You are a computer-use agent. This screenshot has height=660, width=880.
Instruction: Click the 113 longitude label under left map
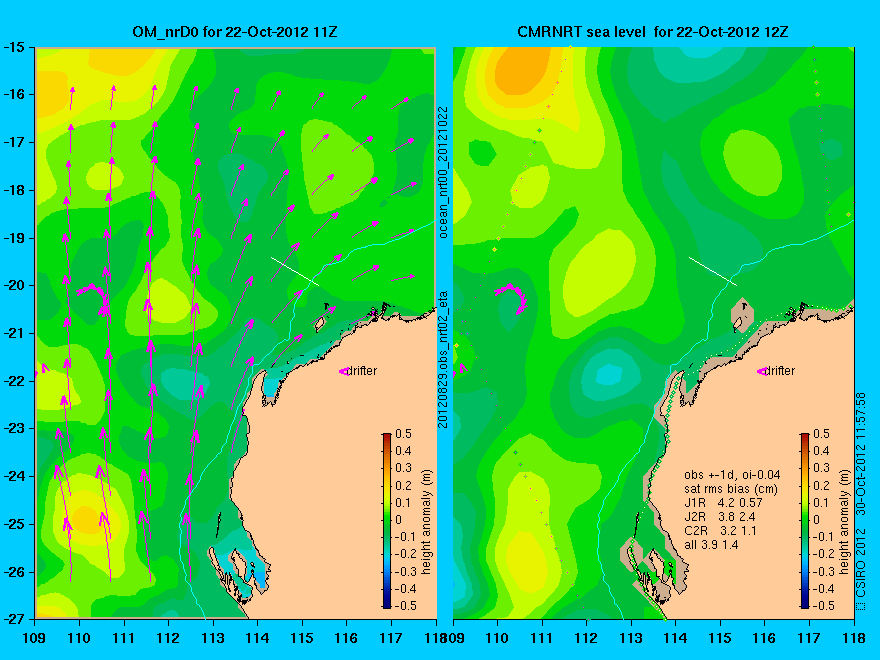[x=213, y=638]
